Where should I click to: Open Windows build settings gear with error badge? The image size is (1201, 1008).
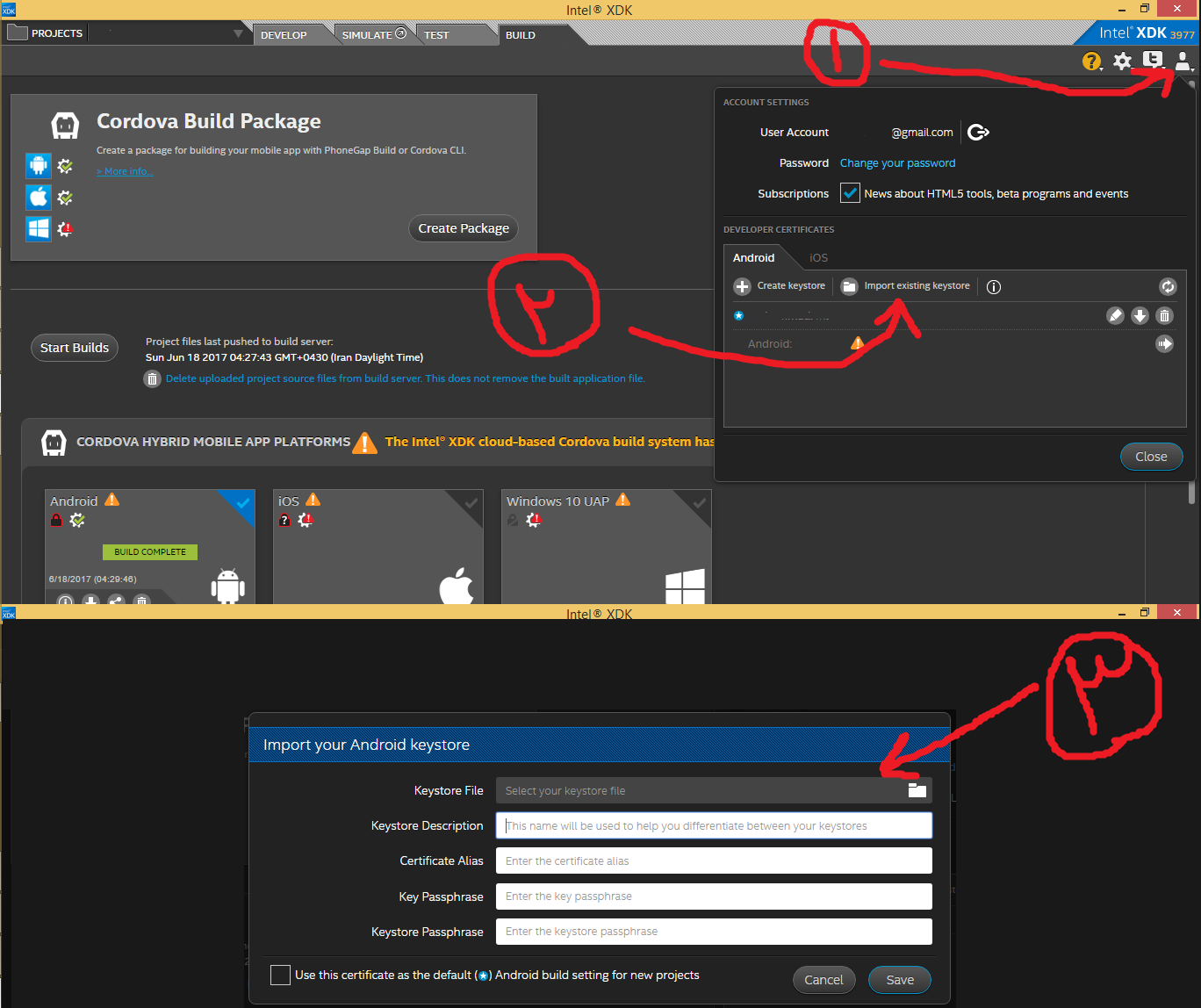point(65,229)
